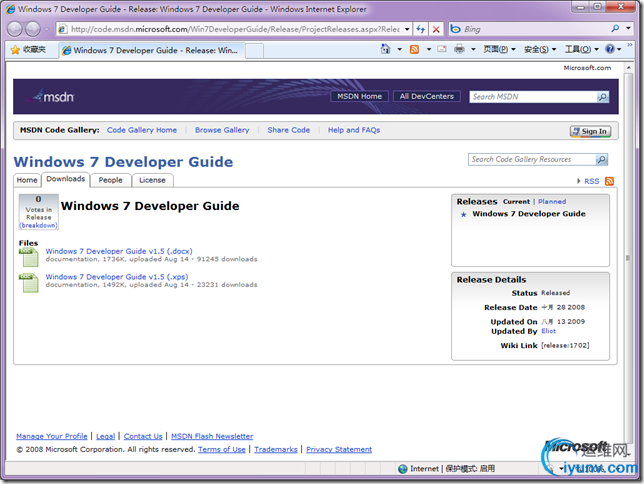The height and width of the screenshot is (484, 644).
Task: Switch to the License tab
Action: pyautogui.click(x=152, y=180)
